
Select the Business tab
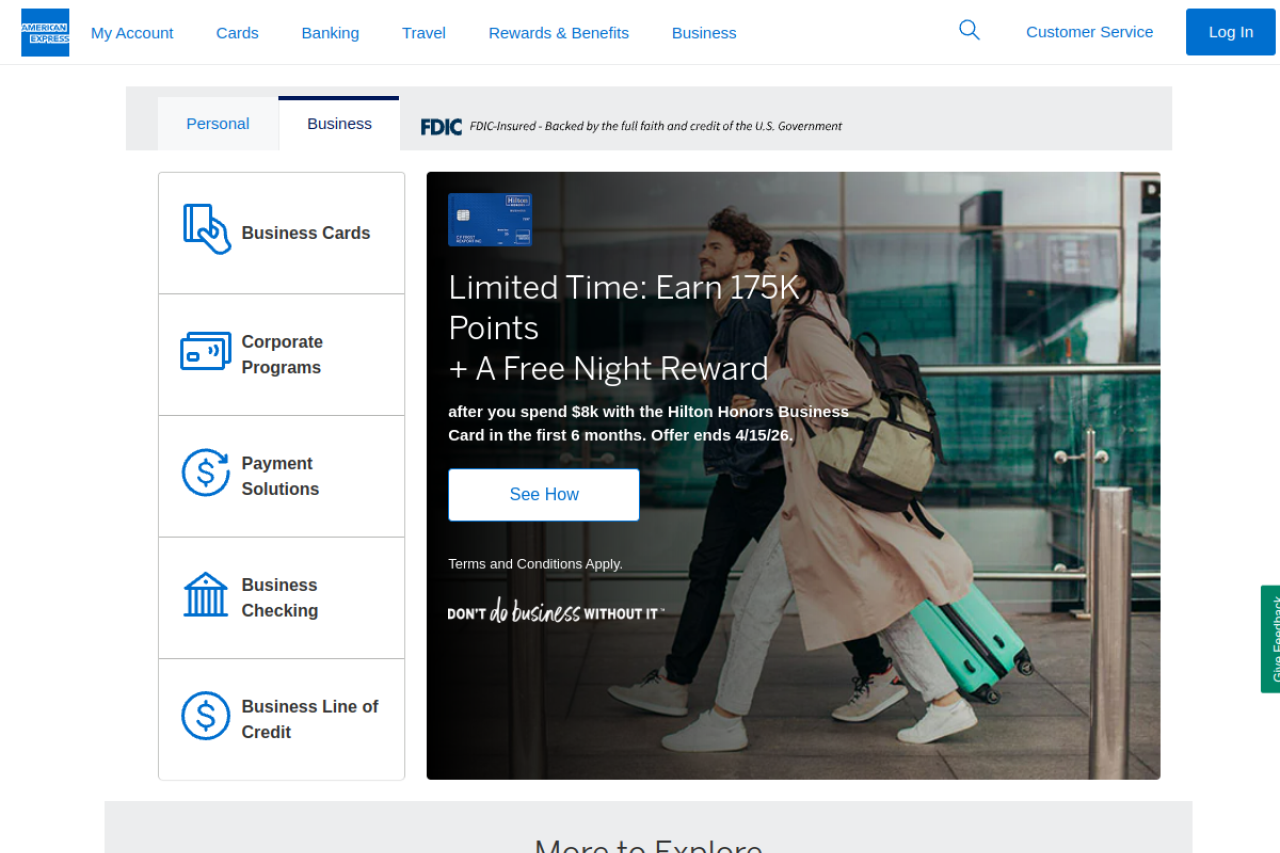tap(339, 124)
